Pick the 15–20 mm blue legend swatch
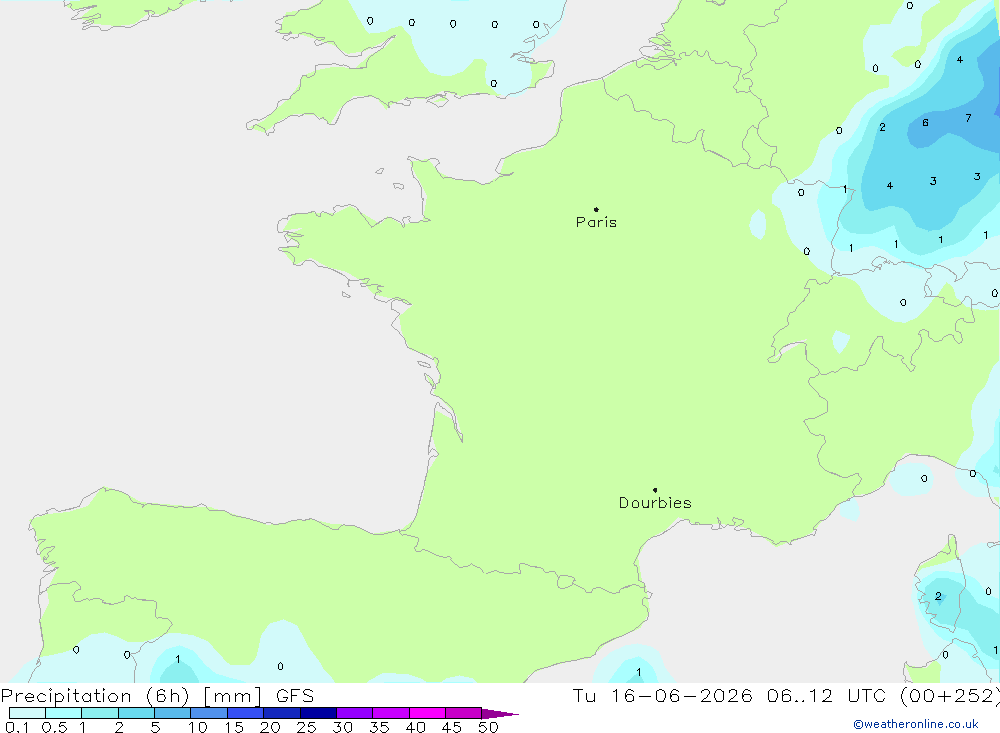This screenshot has height=733, width=1000. click(x=246, y=713)
